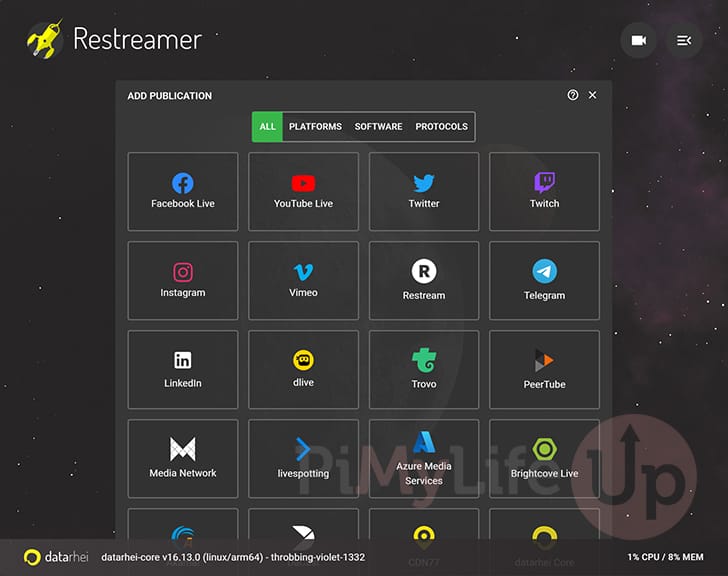Screen dimensions: 728x576
Task: Choose the Trovo publication tile
Action: [424, 369]
